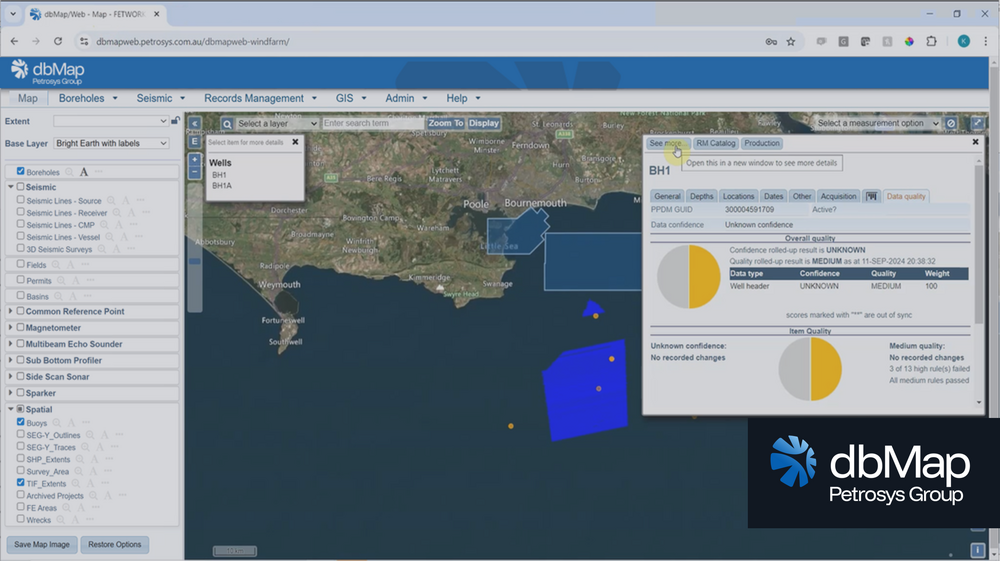Viewport: 1000px width, 561px height.
Task: Collapse the Seismic layer group
Action: (10, 187)
